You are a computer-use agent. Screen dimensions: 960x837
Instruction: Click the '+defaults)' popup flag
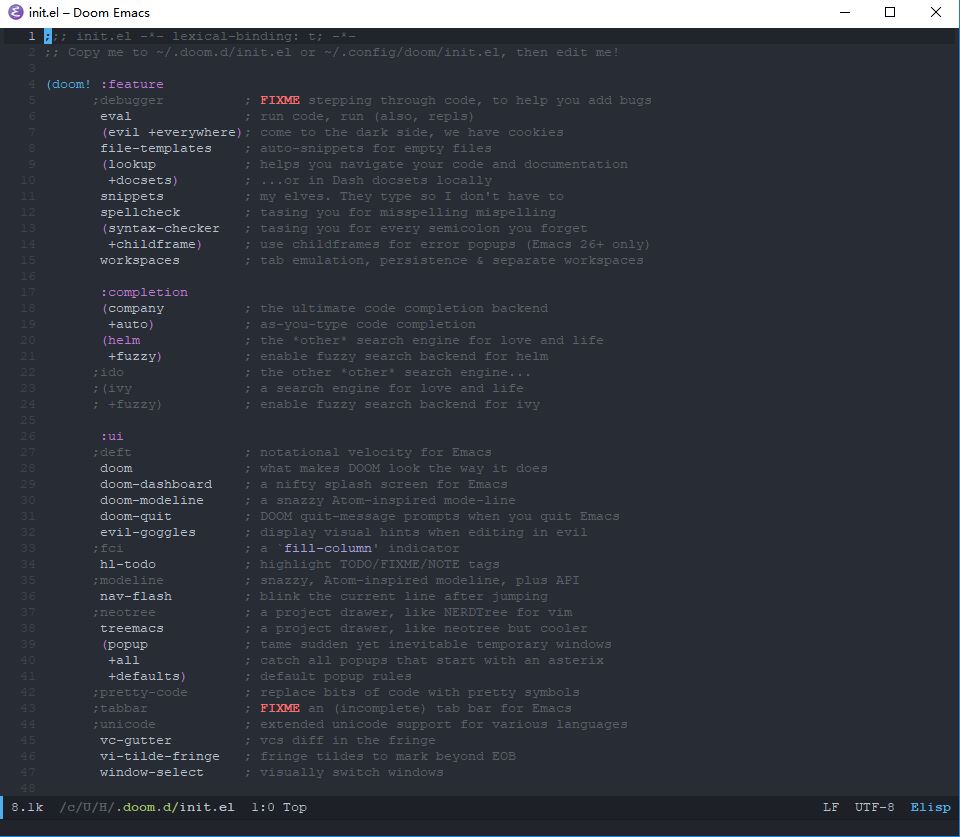[x=147, y=677]
